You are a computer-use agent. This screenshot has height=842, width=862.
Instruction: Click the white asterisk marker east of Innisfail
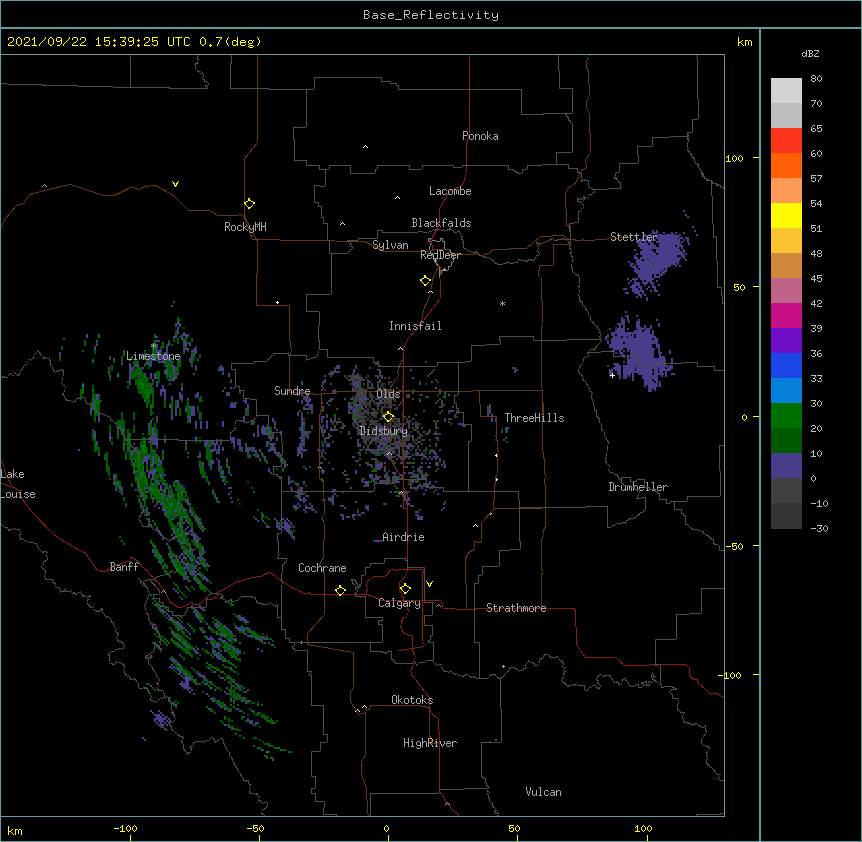coord(502,303)
